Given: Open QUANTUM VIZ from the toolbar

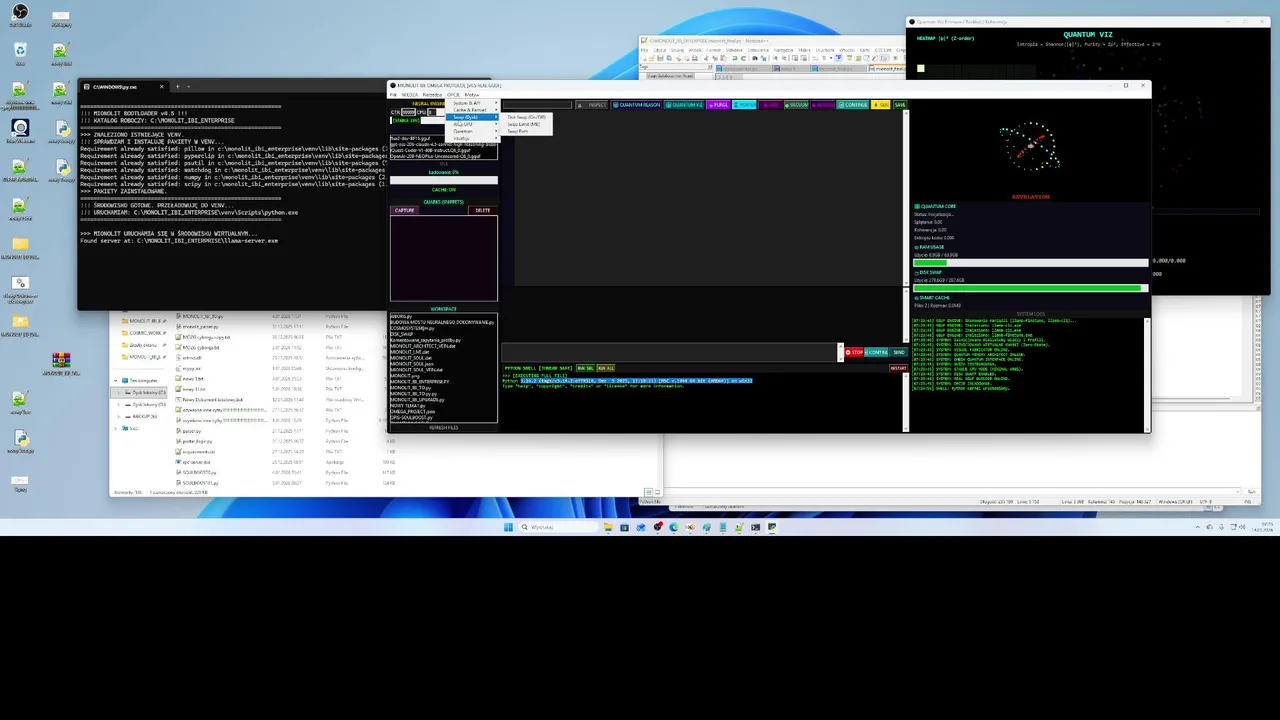Looking at the screenshot, I should (x=684, y=105).
